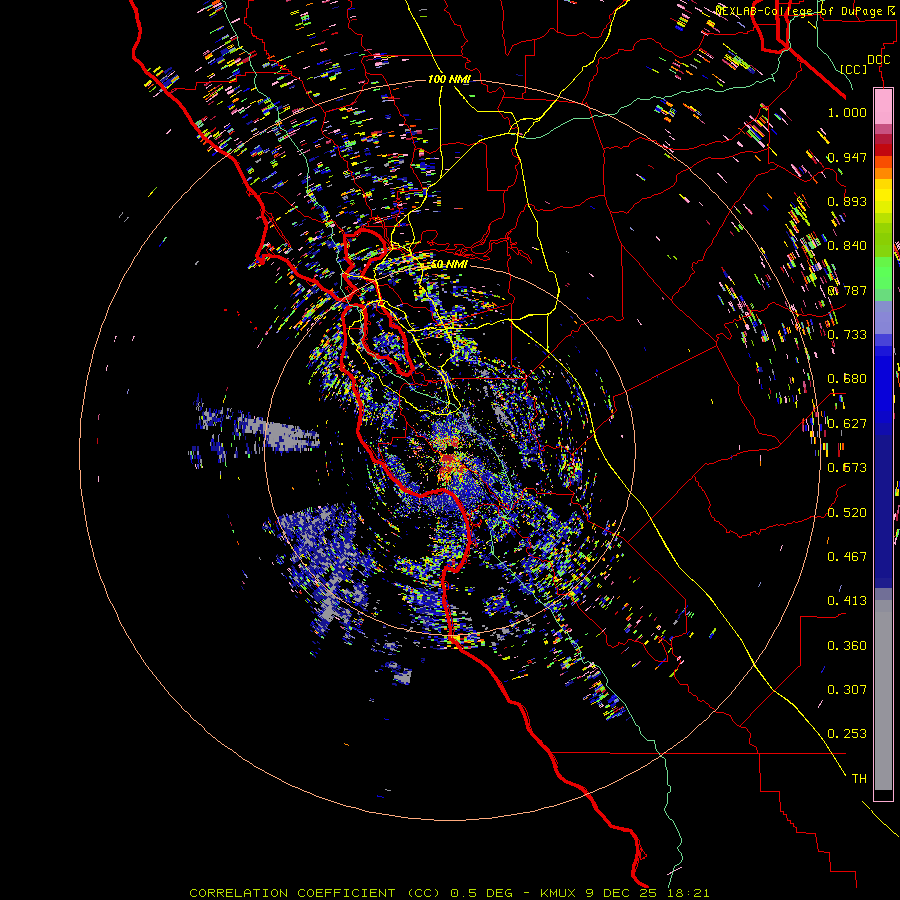Click the 0.520 legend value
This screenshot has width=900, height=900.
click(847, 513)
